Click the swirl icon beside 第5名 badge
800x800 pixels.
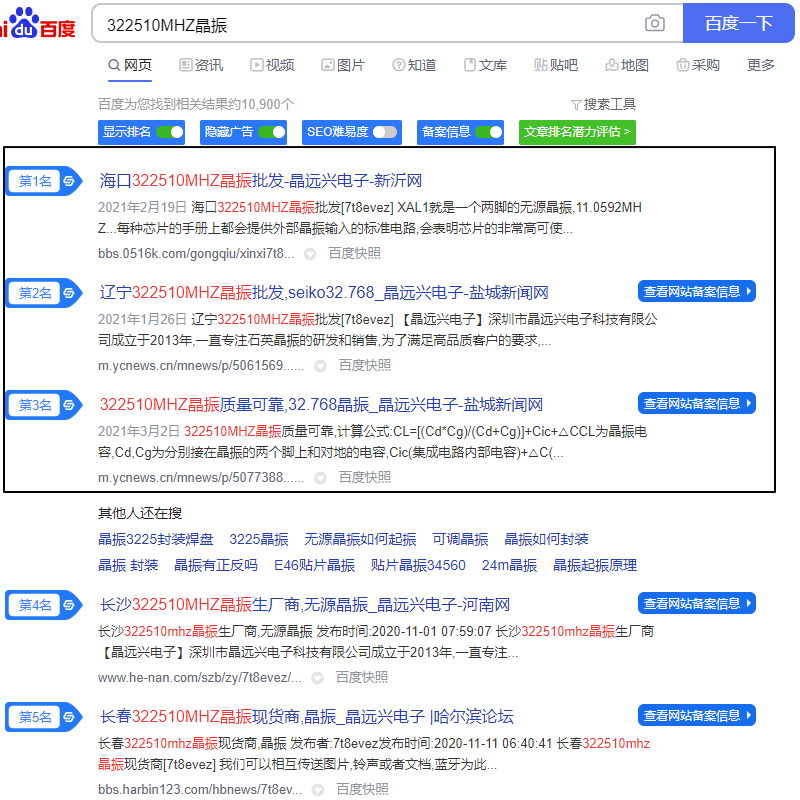69,717
